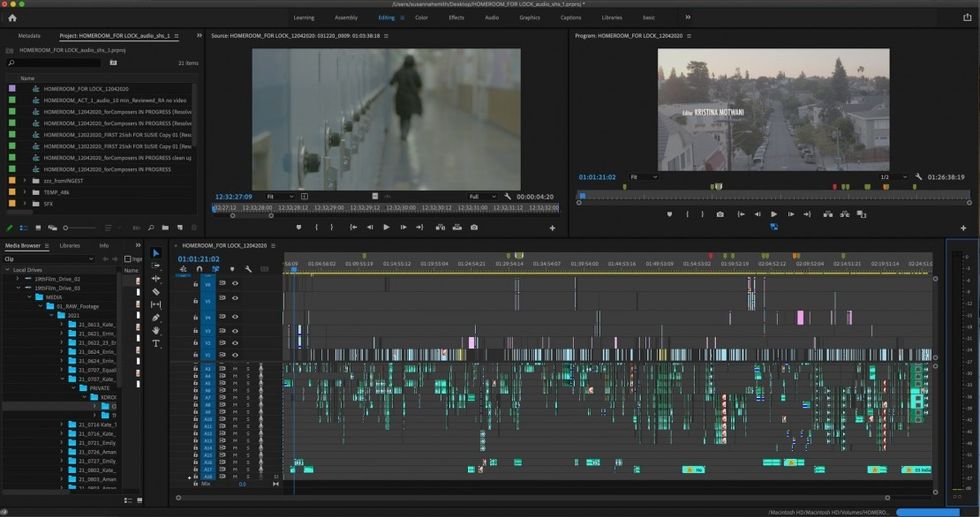Open the Clip dropdown in Media Browser
Viewport: 980px width, 517px height.
(x=49, y=259)
